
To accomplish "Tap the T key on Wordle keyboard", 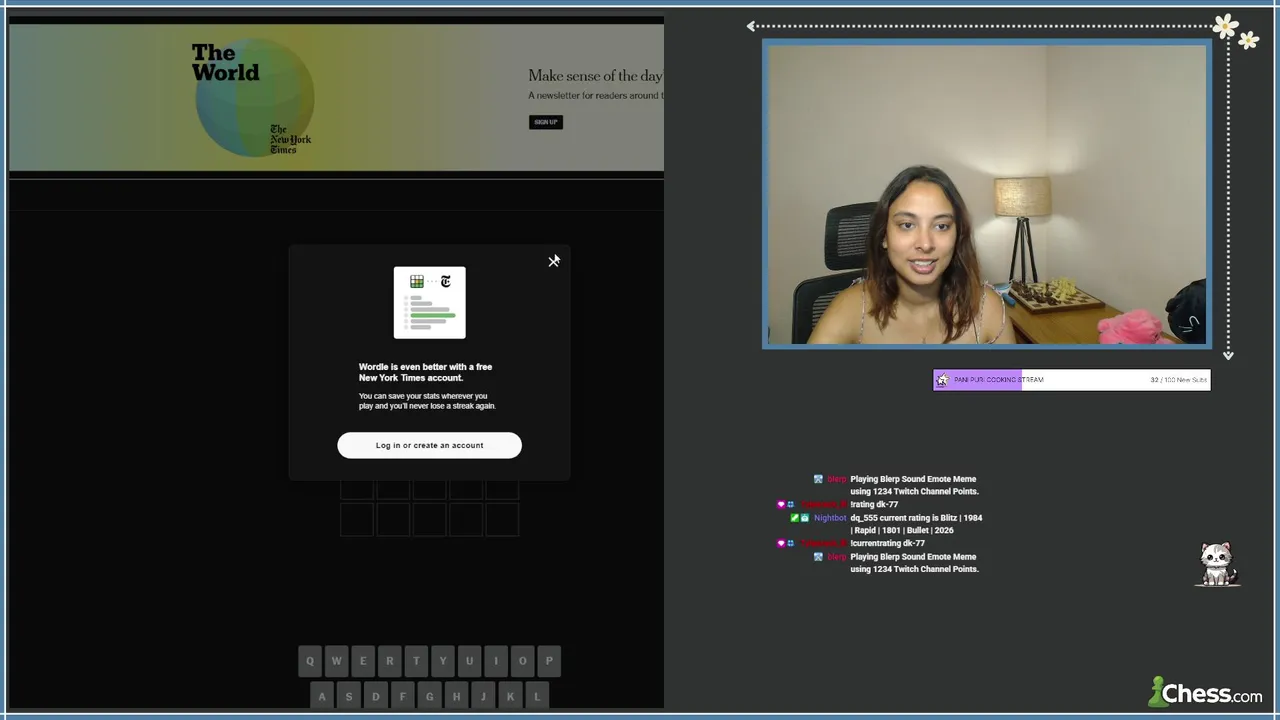I will [416, 661].
